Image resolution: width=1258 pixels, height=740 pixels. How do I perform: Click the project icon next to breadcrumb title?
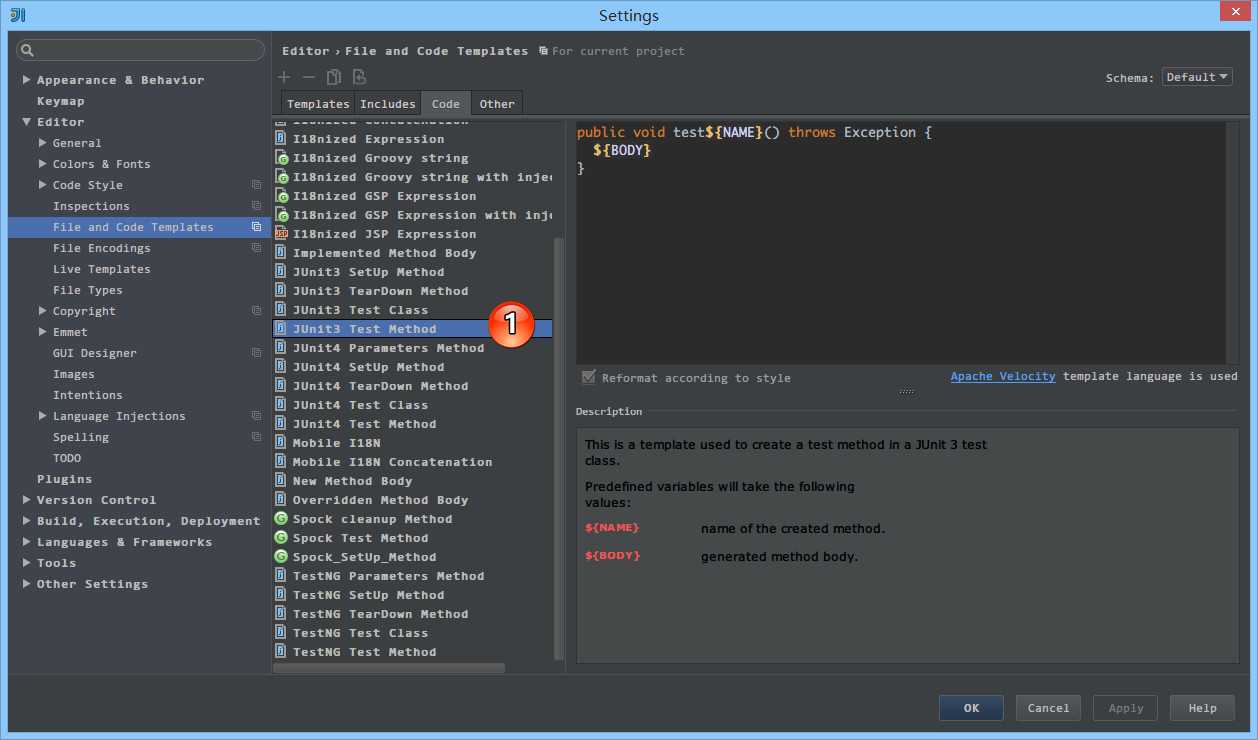(x=543, y=51)
